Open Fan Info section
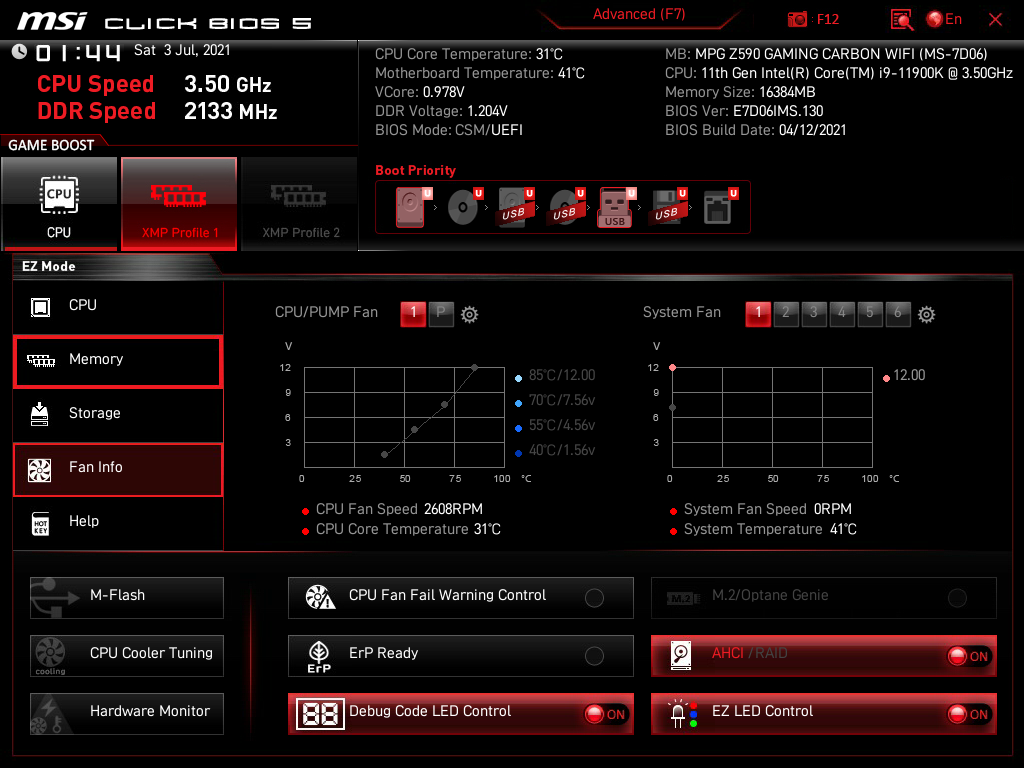1024x768 pixels. 118,469
